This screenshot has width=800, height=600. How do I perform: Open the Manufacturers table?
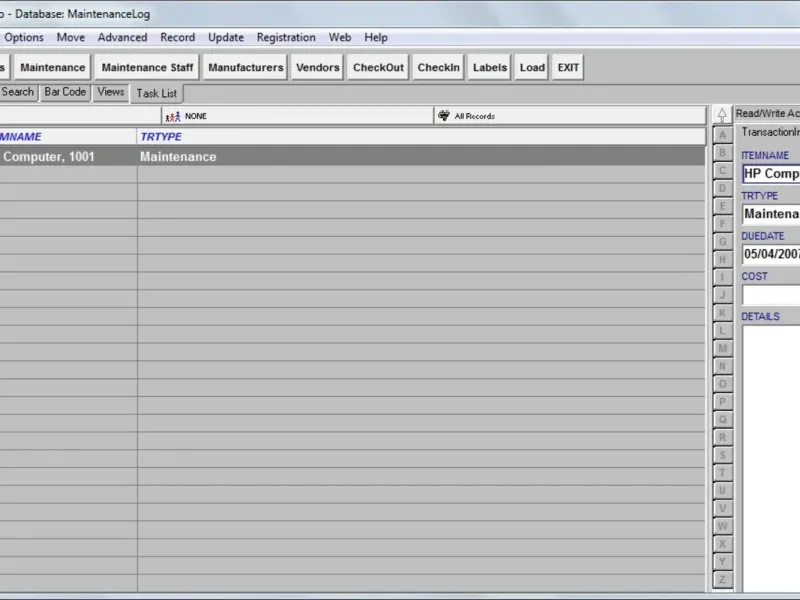(x=245, y=67)
